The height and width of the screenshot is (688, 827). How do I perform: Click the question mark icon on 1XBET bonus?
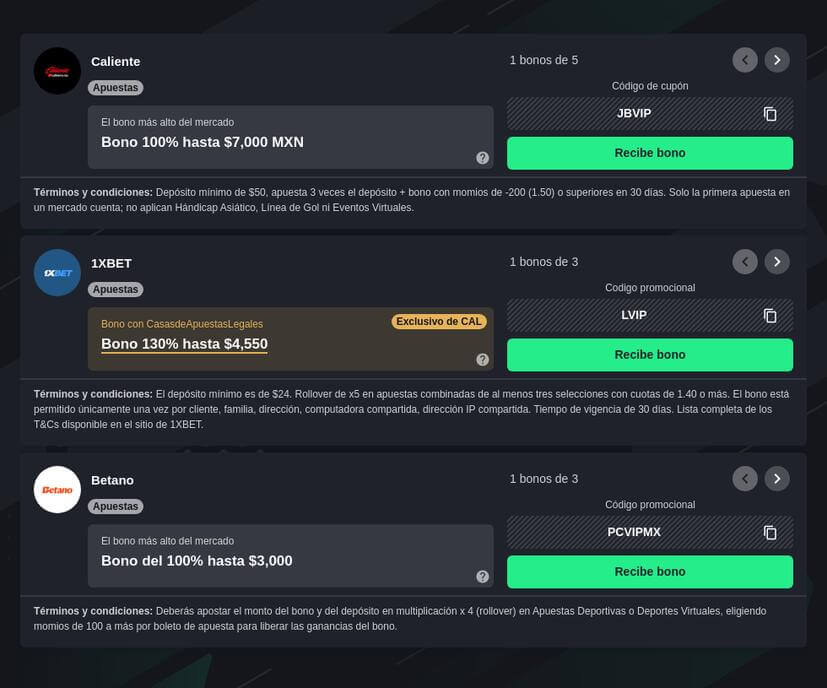[482, 359]
